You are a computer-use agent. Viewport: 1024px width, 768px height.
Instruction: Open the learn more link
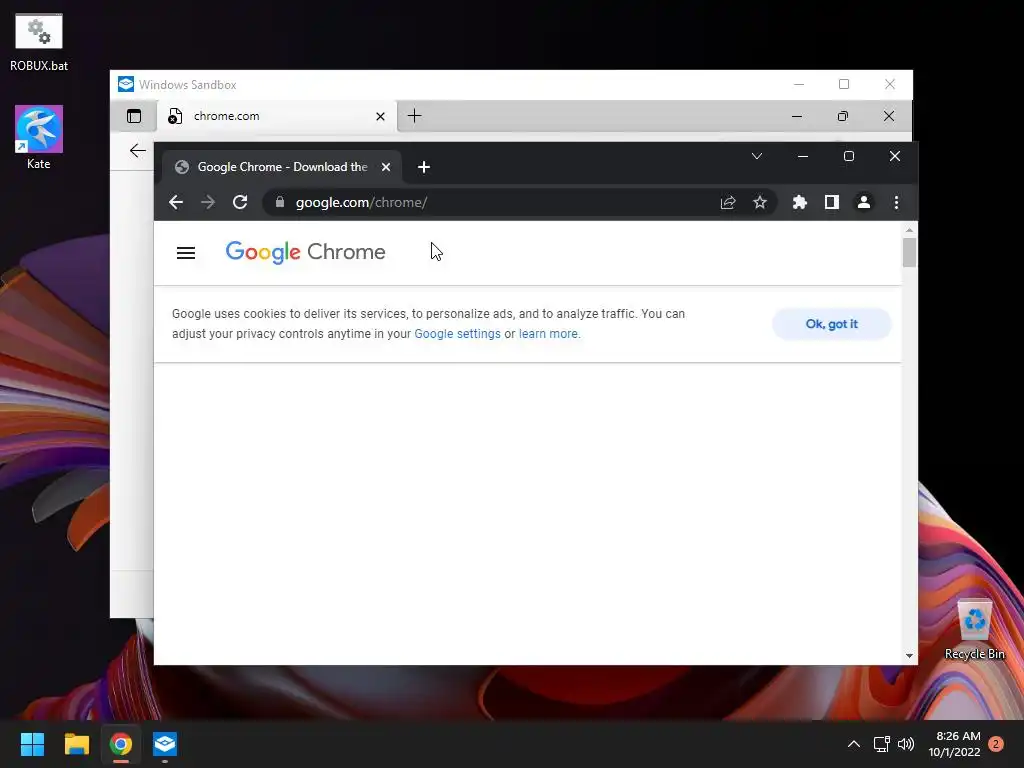point(548,334)
